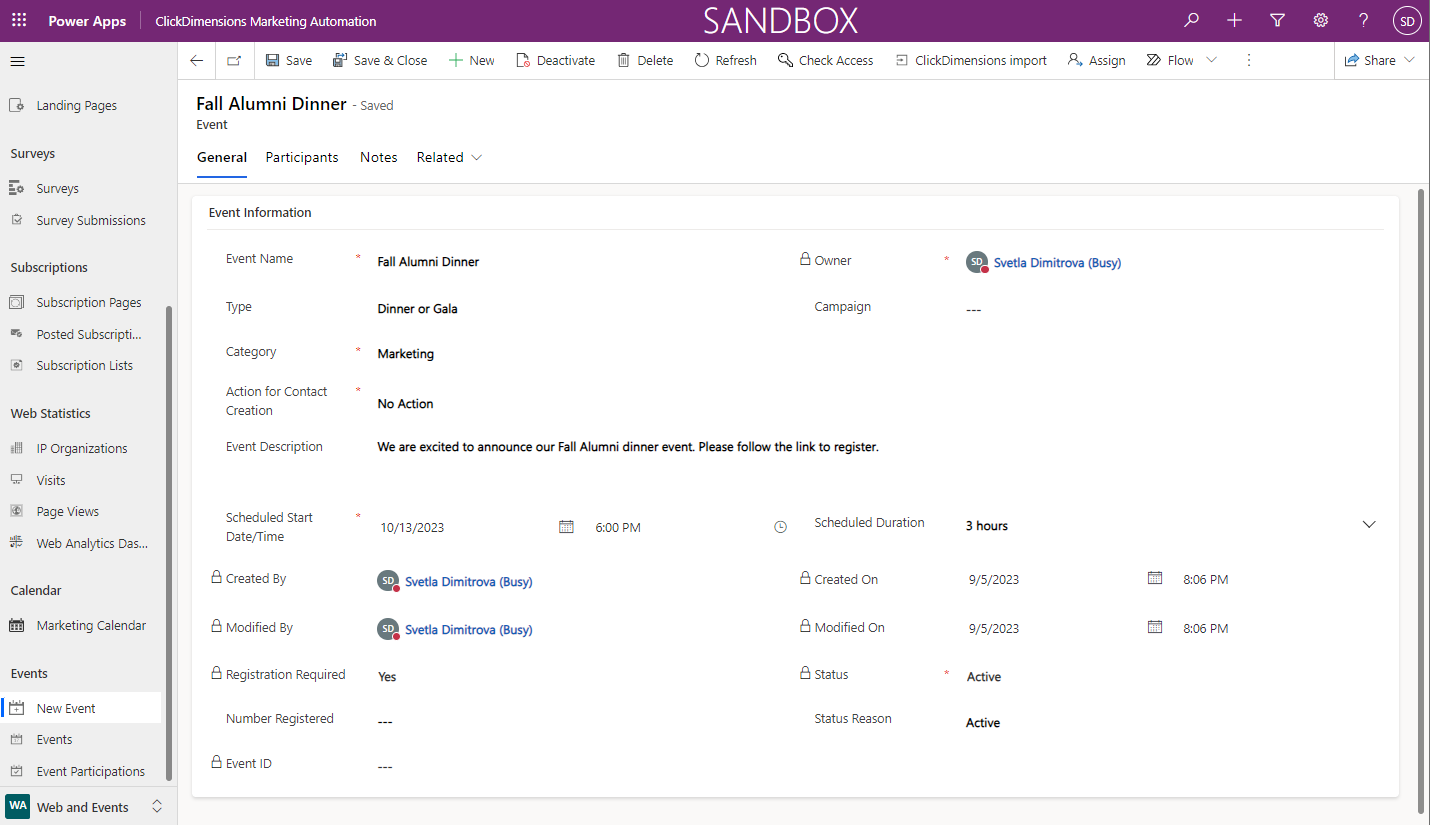Viewport: 1430px width, 825px height.
Task: Expand the Scheduled Duration dropdown arrow
Action: pyautogui.click(x=1369, y=525)
